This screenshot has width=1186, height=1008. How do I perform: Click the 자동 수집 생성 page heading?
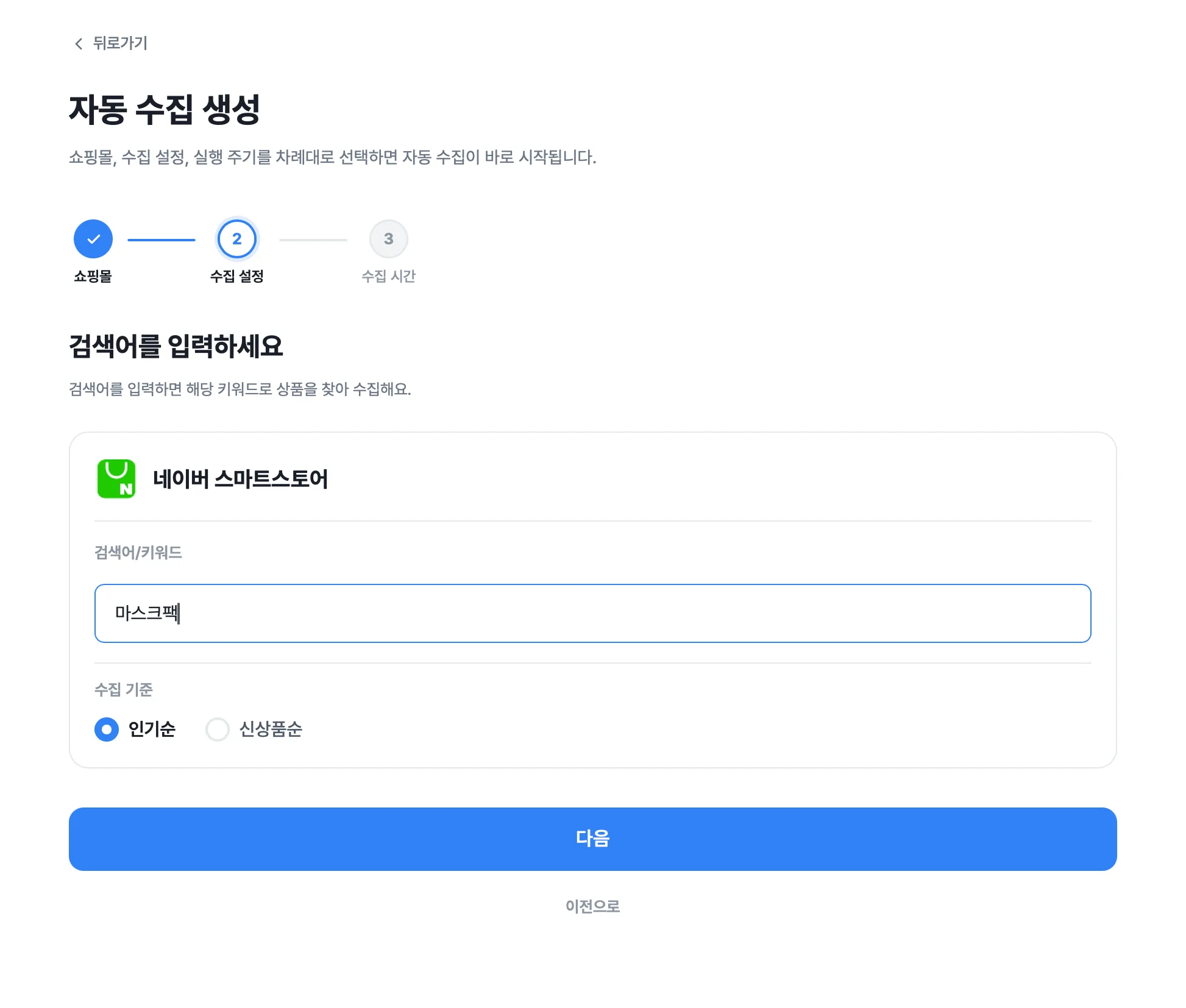tap(165, 110)
